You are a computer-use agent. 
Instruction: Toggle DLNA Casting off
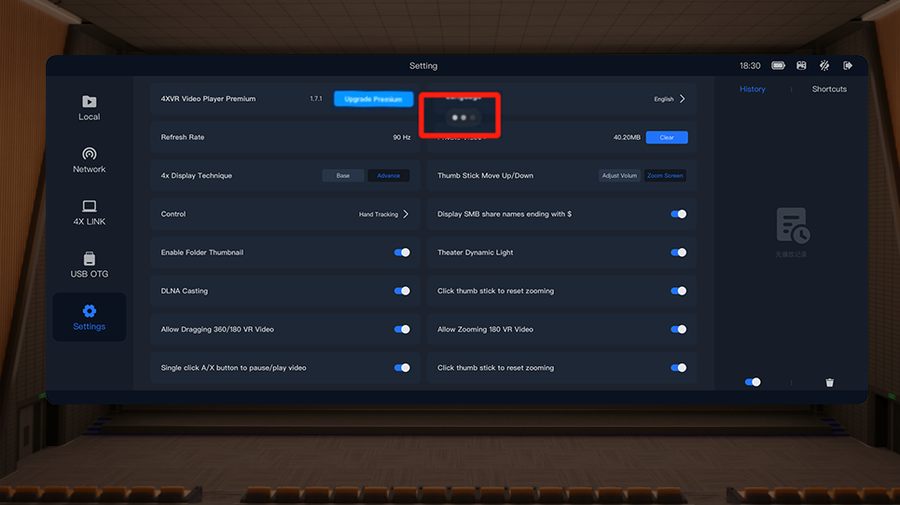coord(402,291)
